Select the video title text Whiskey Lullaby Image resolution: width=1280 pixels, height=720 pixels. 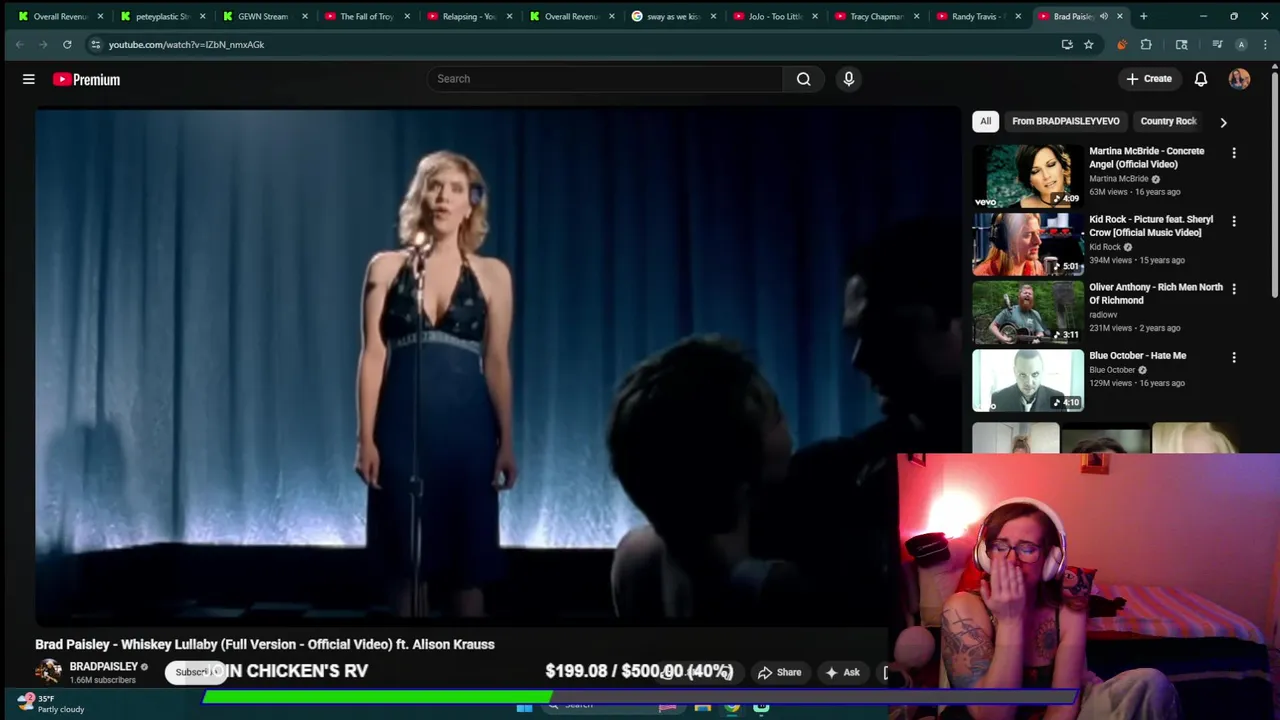coord(265,644)
